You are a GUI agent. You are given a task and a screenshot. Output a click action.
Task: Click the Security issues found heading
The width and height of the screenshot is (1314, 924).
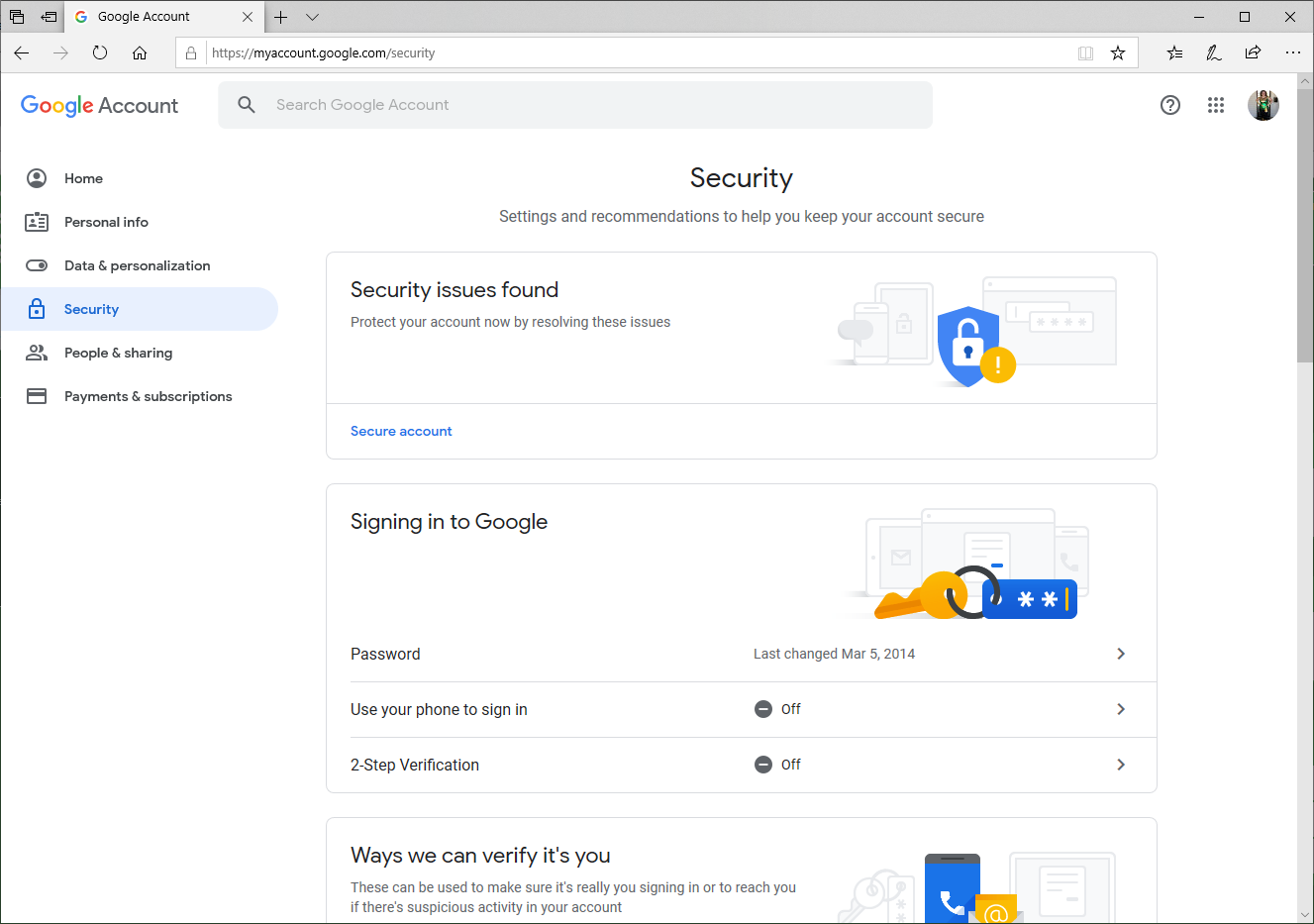[455, 290]
